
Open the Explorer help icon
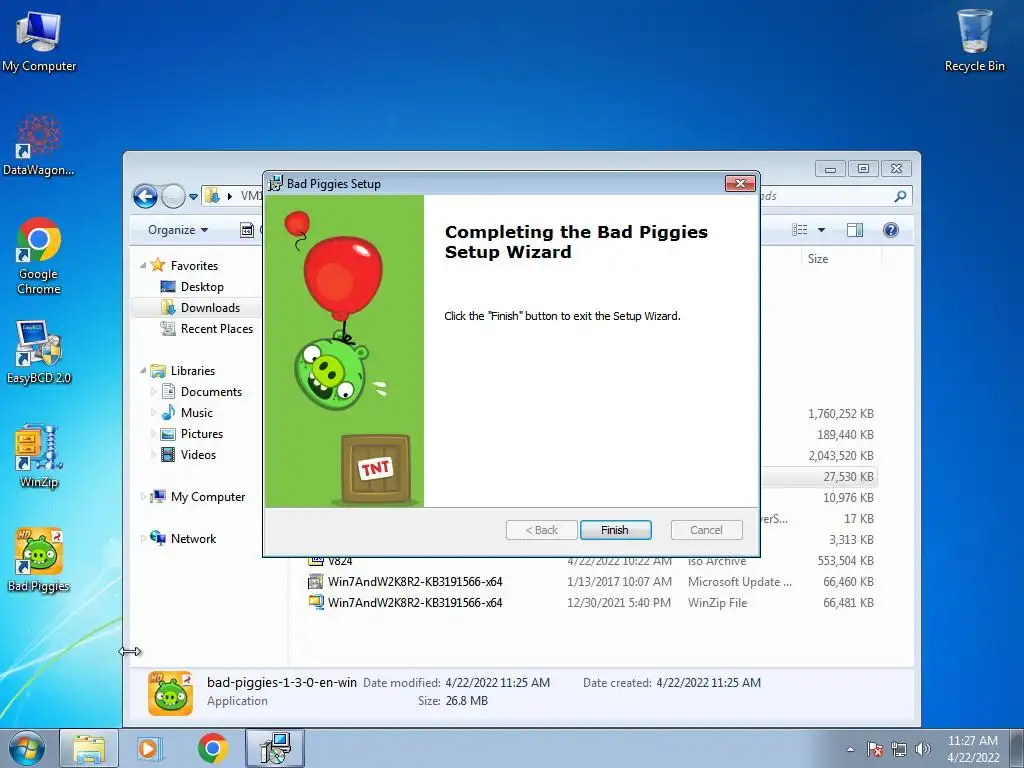(x=891, y=230)
